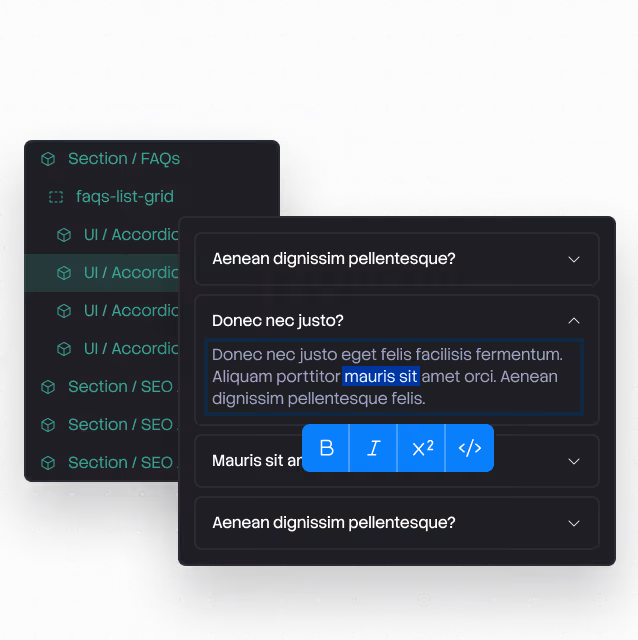Expand the Mauris sit accordion chevron
The height and width of the screenshot is (640, 638).
(574, 461)
